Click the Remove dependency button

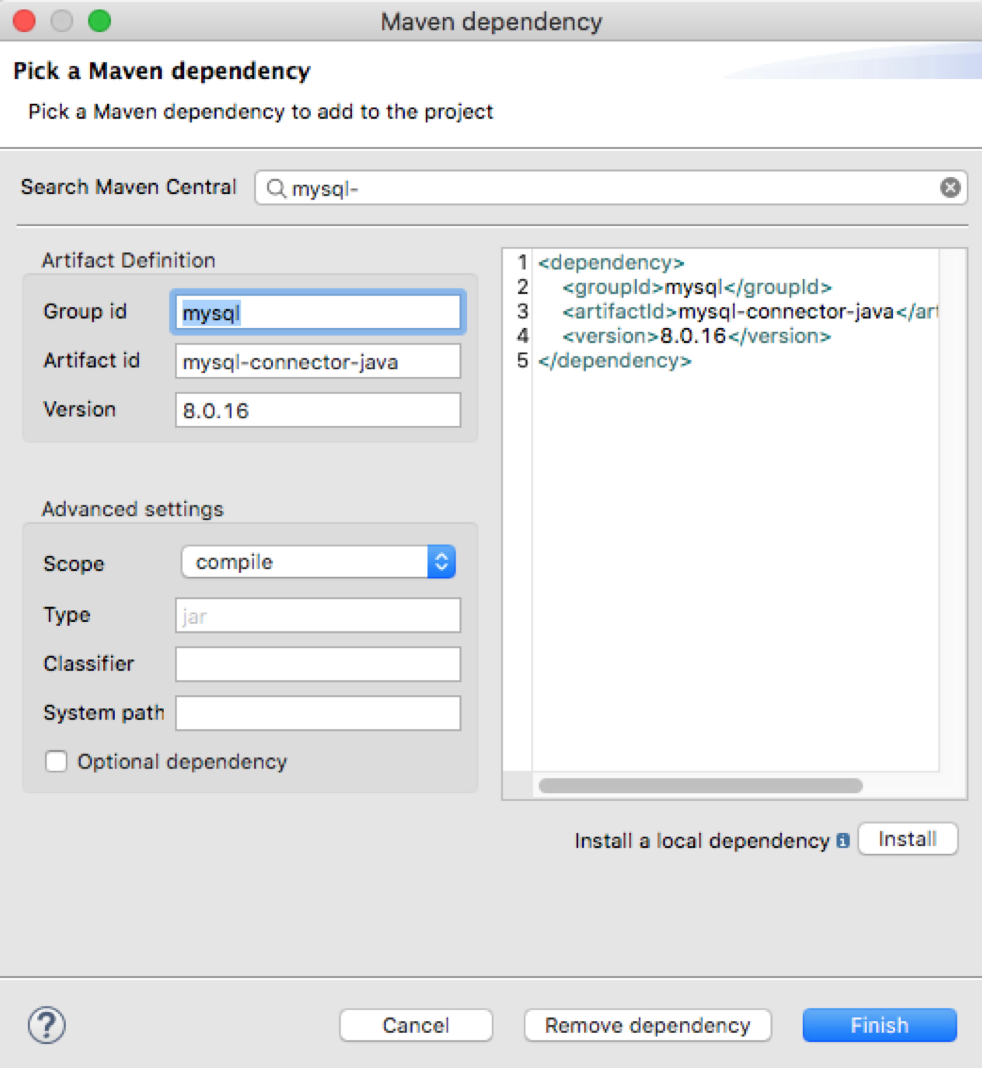(x=648, y=1025)
